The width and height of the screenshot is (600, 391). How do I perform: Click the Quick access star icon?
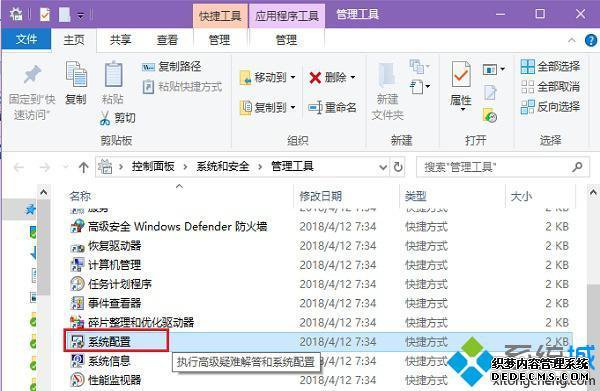[31, 209]
